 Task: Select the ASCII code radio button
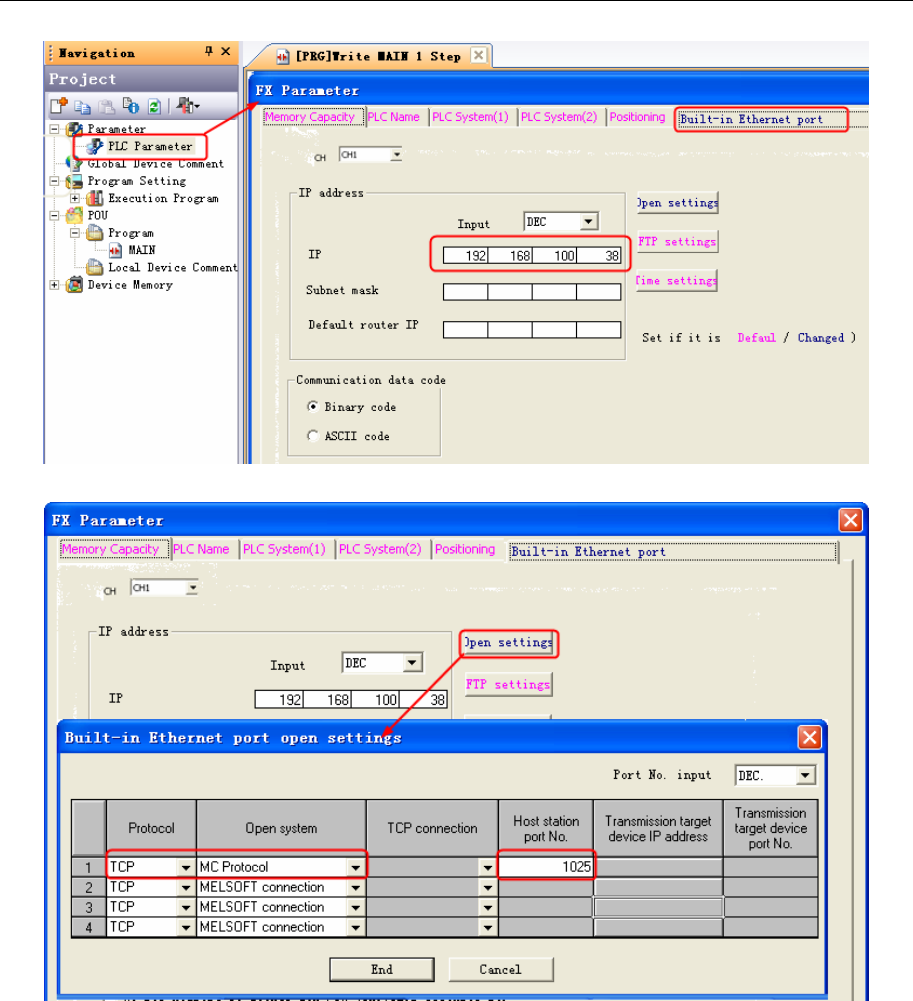click(313, 435)
